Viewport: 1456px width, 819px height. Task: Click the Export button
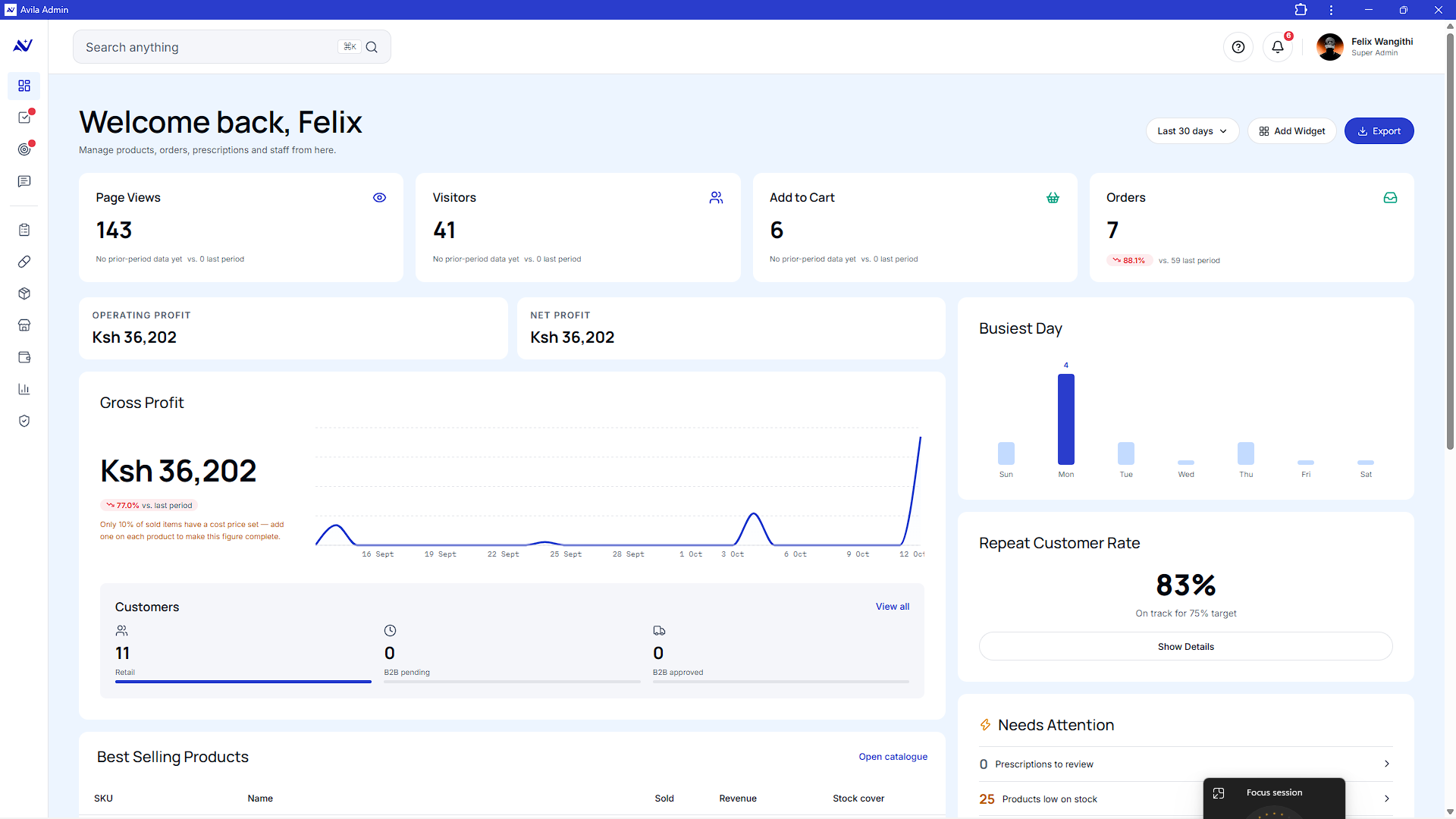point(1379,131)
